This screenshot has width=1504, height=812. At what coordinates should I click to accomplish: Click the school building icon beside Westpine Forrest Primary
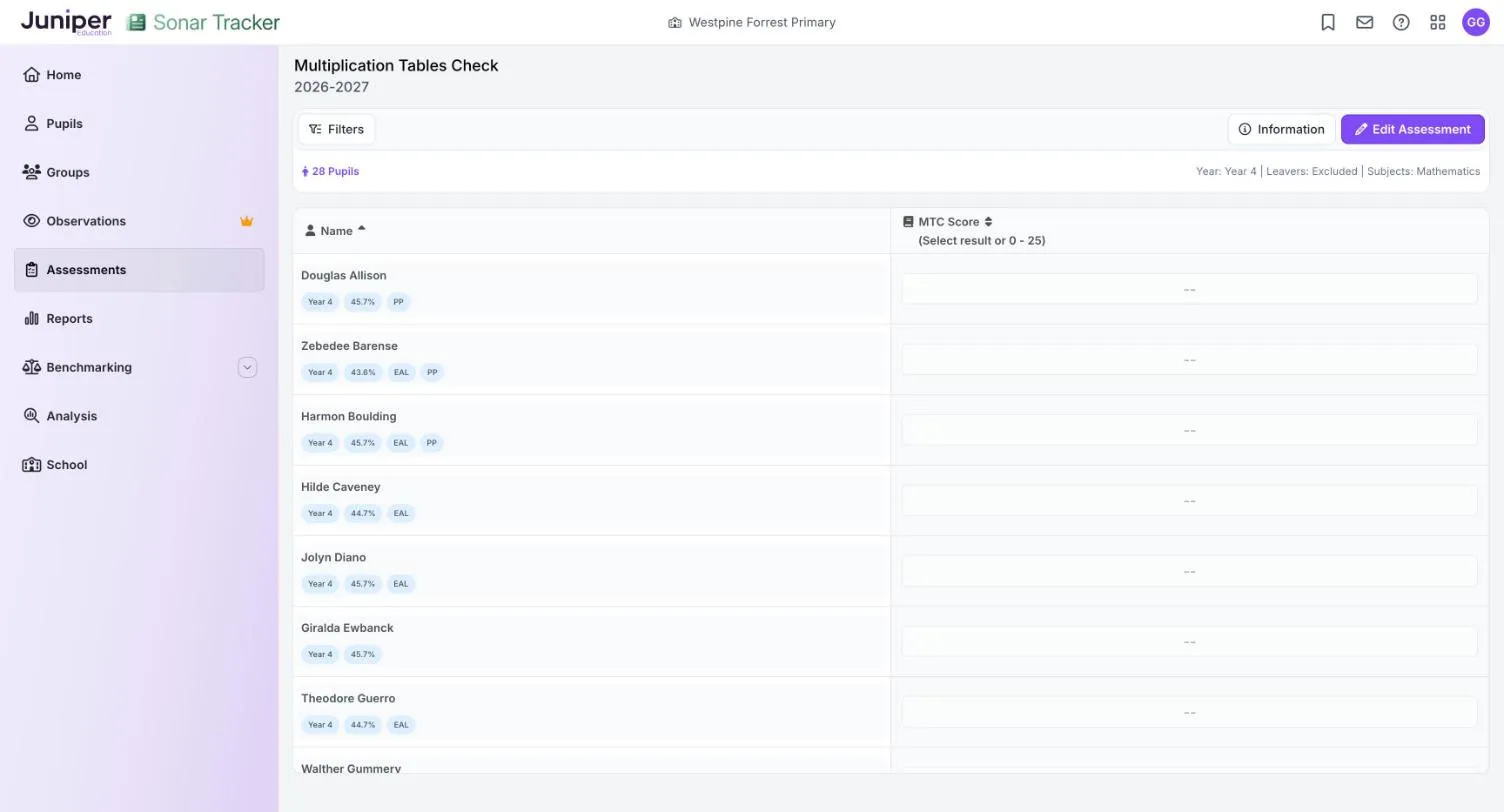tap(675, 22)
